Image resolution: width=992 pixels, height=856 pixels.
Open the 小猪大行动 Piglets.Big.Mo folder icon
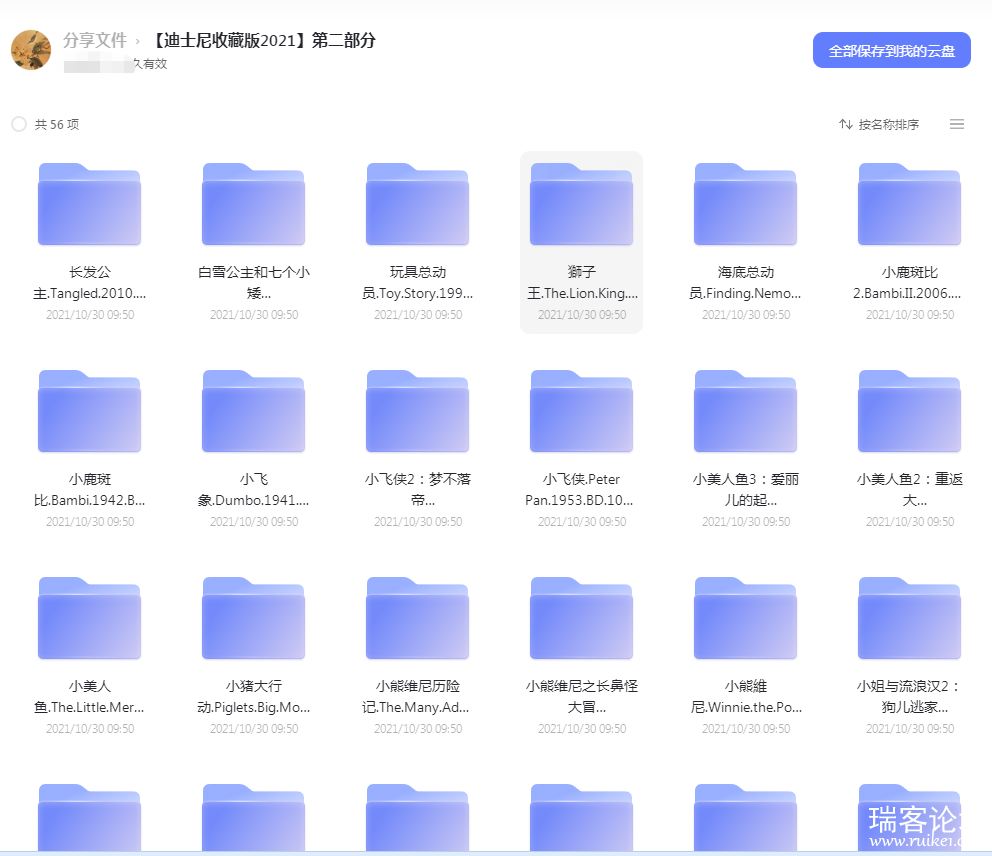(253, 617)
